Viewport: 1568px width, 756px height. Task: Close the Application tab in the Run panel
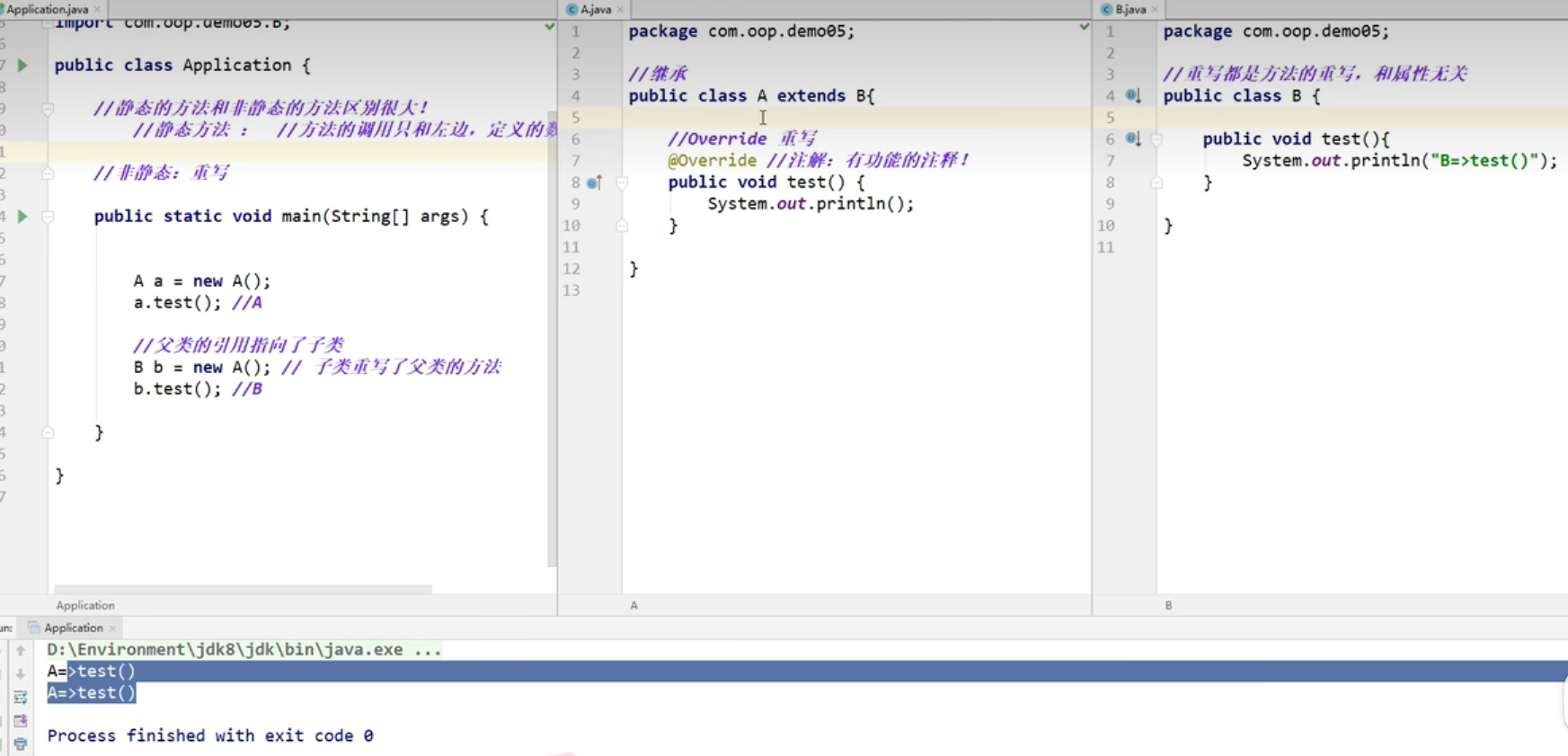[x=112, y=627]
